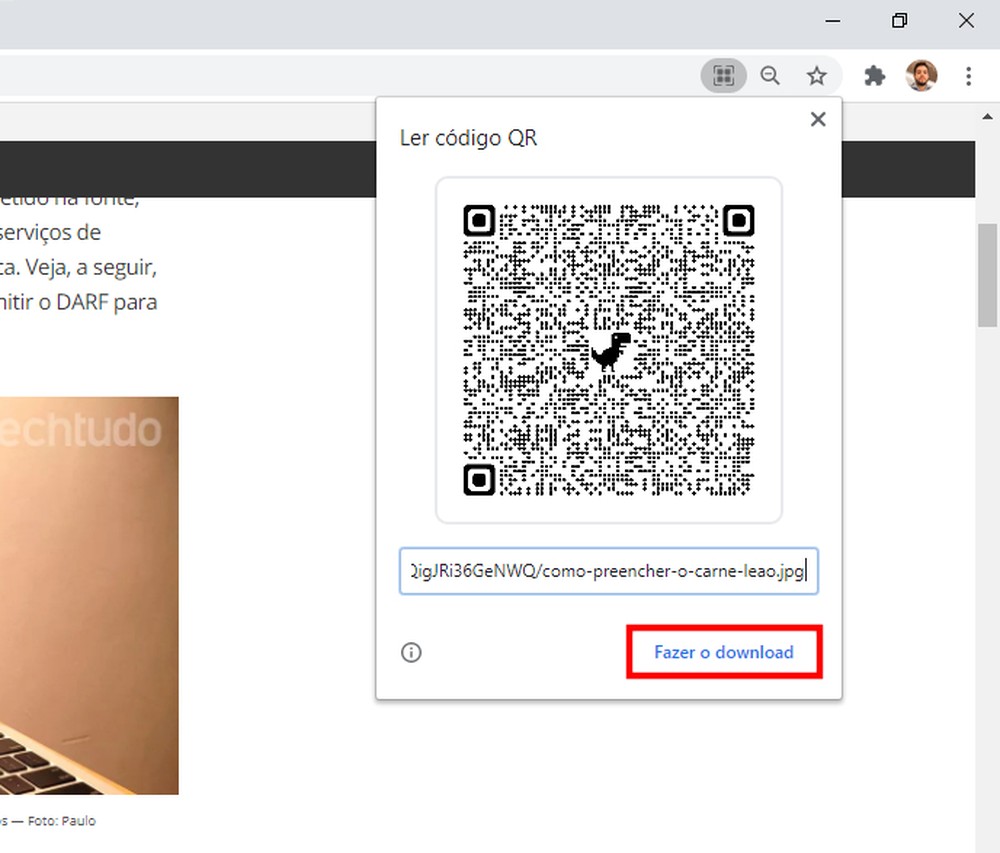
Task: Click the info icon in the QR dialog
Action: 410,652
